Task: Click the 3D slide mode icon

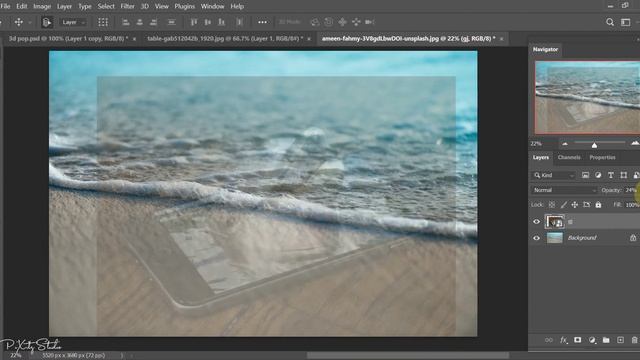Action: tap(356, 22)
